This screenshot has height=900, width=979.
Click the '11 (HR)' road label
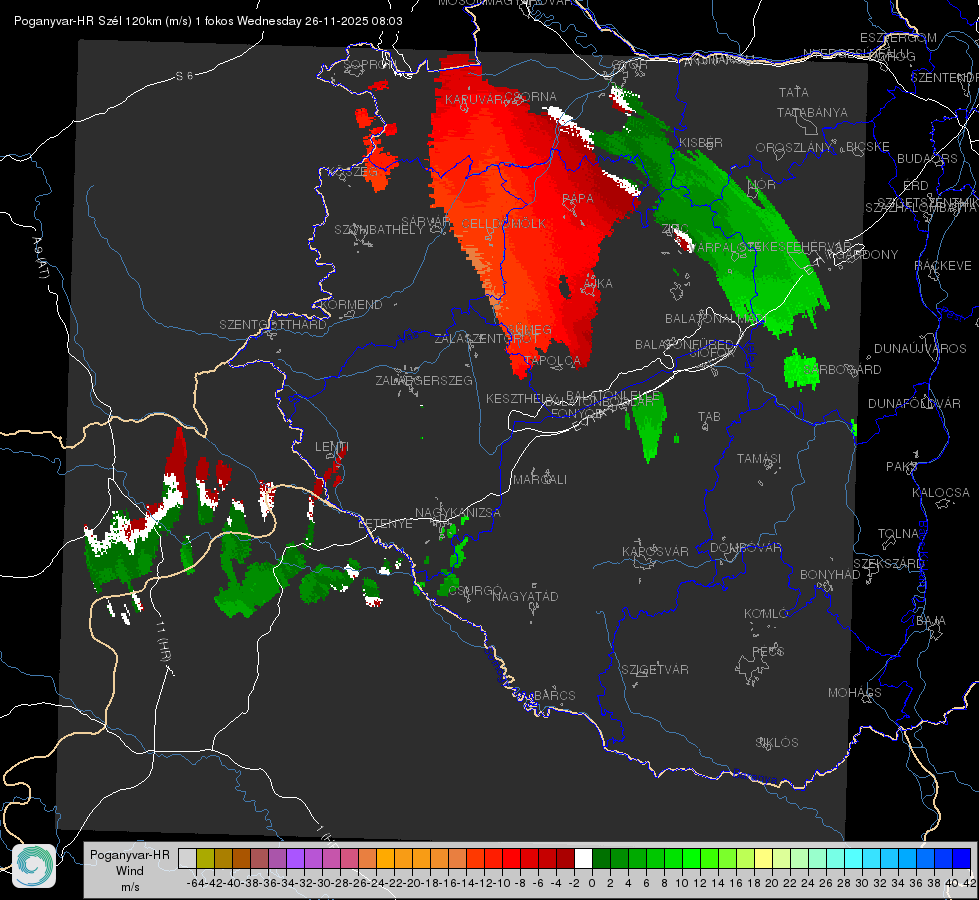click(162, 643)
